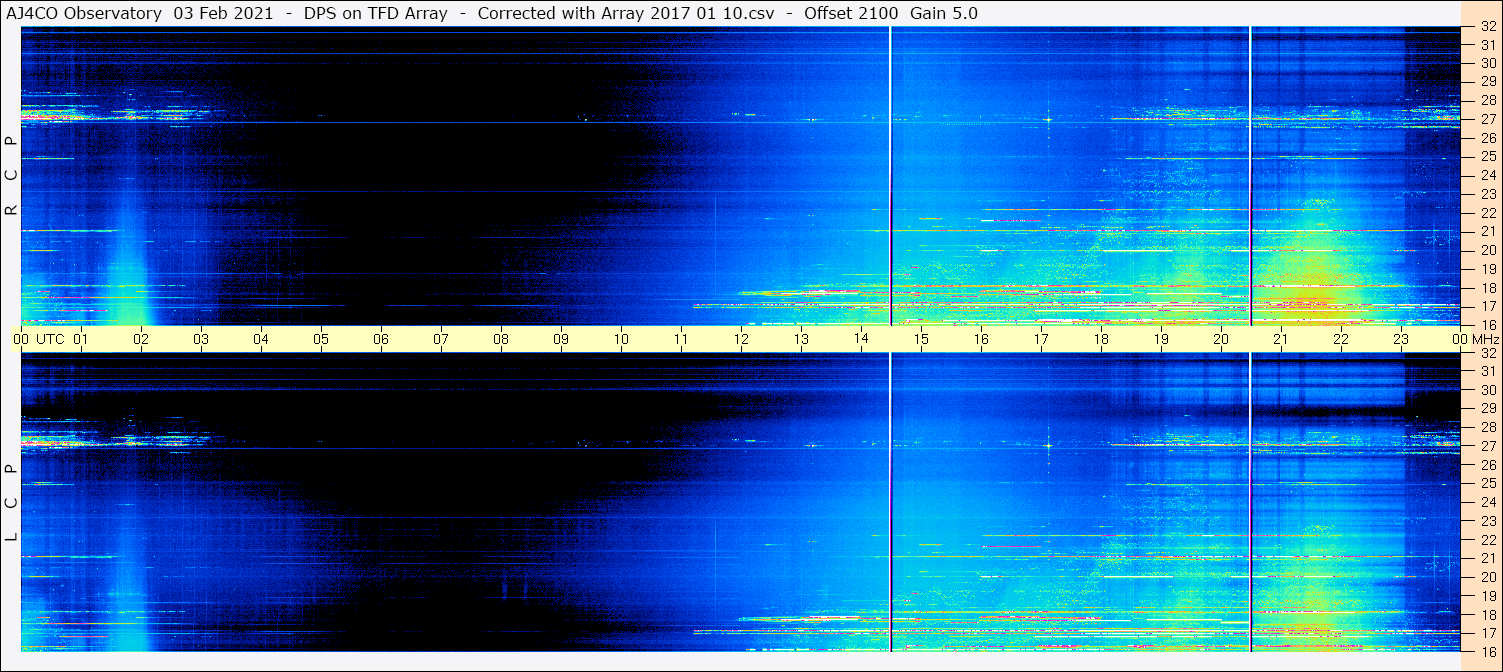Select hour 04 on the time axis
This screenshot has width=1503, height=672.
[x=261, y=339]
